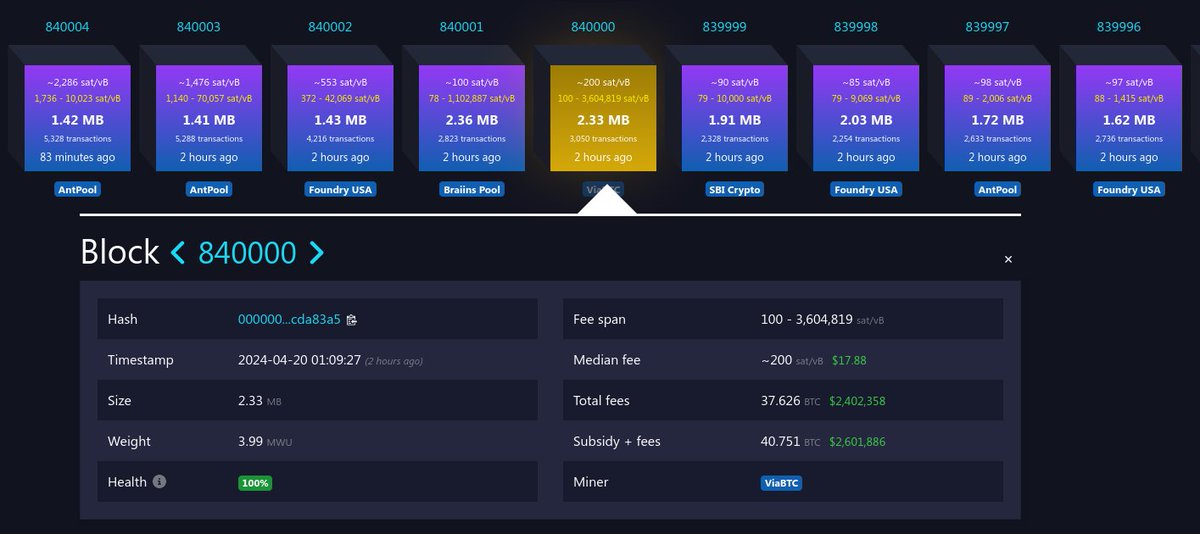Viewport: 1200px width, 534px height.
Task: Open AntPool tag under block 840003
Action: (209, 189)
